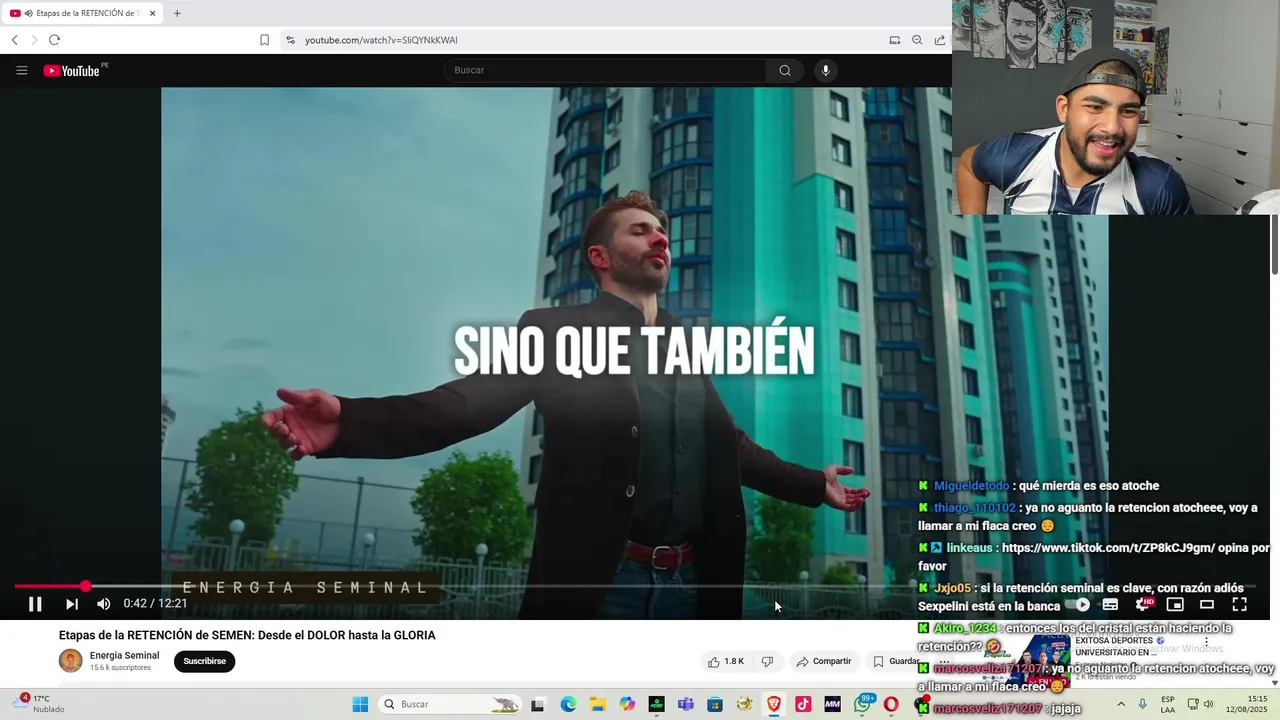This screenshot has width=1280, height=720.
Task: Click the Windows taskbar Buscar search box
Action: coord(450,704)
